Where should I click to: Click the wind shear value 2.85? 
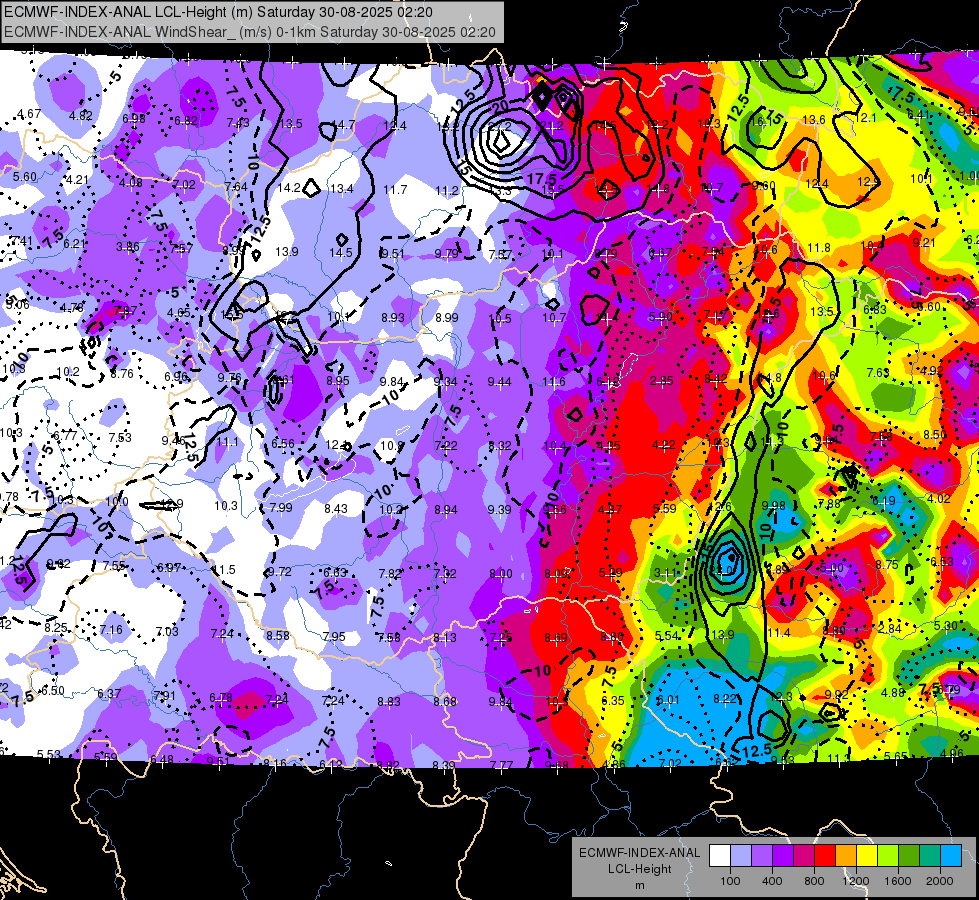point(661,380)
